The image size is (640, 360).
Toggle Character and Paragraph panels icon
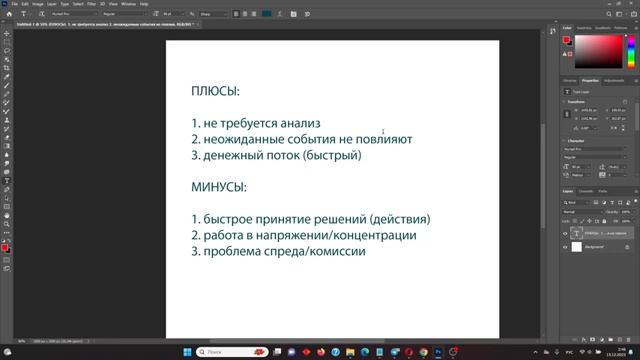[x=293, y=14]
